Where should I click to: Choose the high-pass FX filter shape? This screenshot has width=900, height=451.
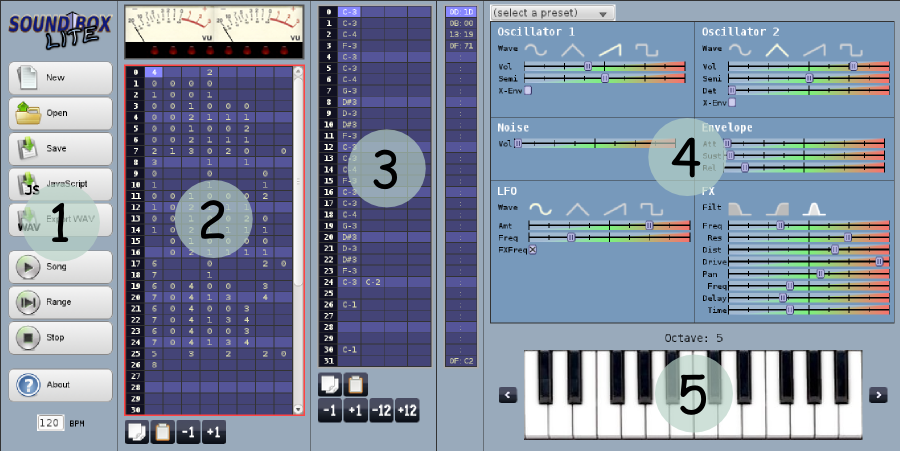pos(777,209)
